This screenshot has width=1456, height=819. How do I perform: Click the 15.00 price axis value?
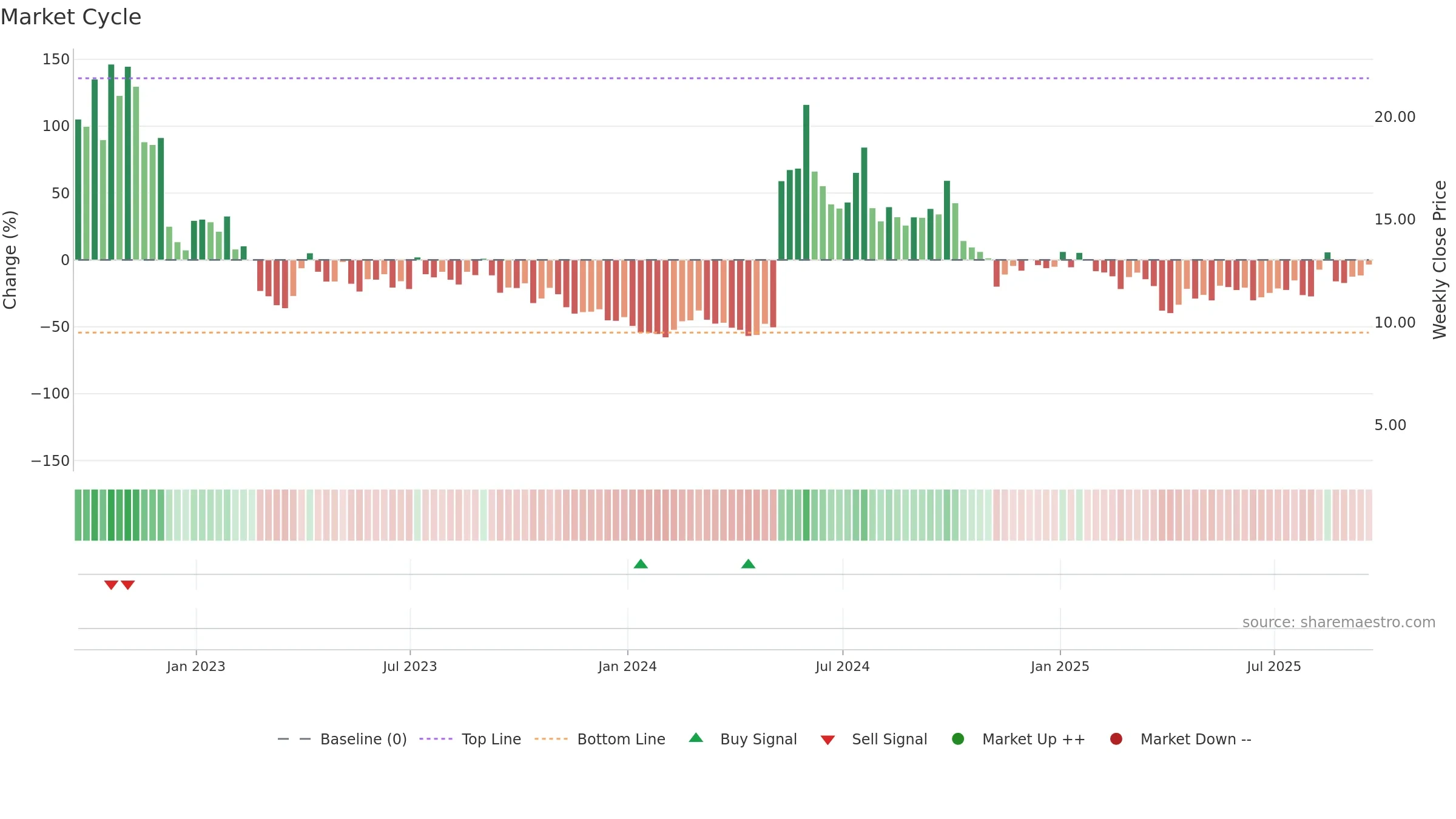[x=1395, y=220]
